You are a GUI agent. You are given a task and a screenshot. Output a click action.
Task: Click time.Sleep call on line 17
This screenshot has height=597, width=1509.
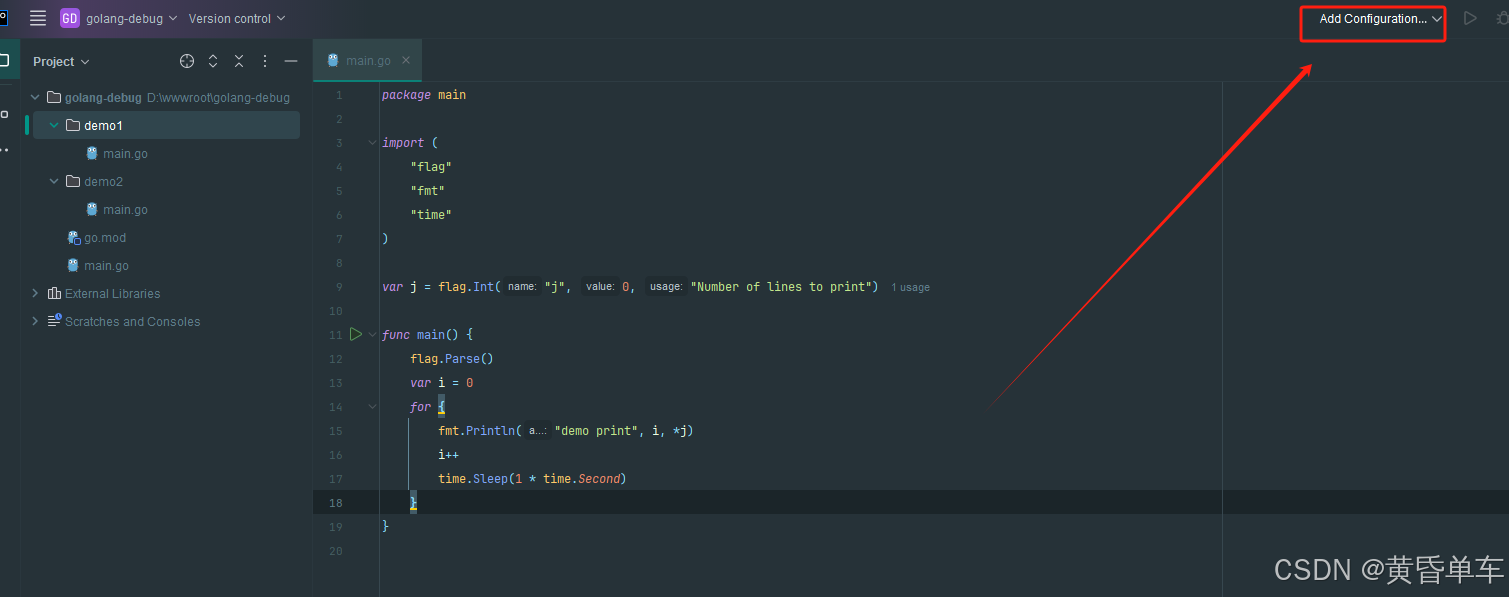(532, 479)
